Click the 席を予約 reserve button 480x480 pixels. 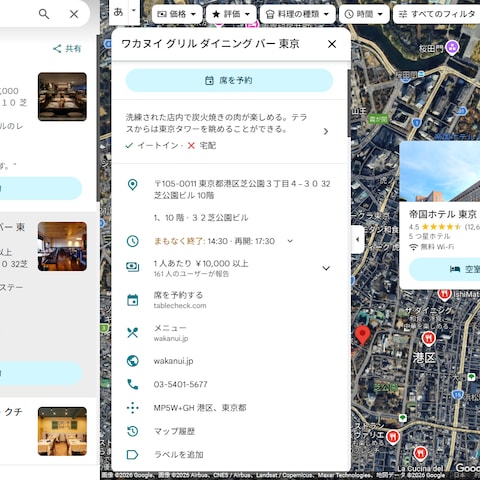pyautogui.click(x=229, y=80)
